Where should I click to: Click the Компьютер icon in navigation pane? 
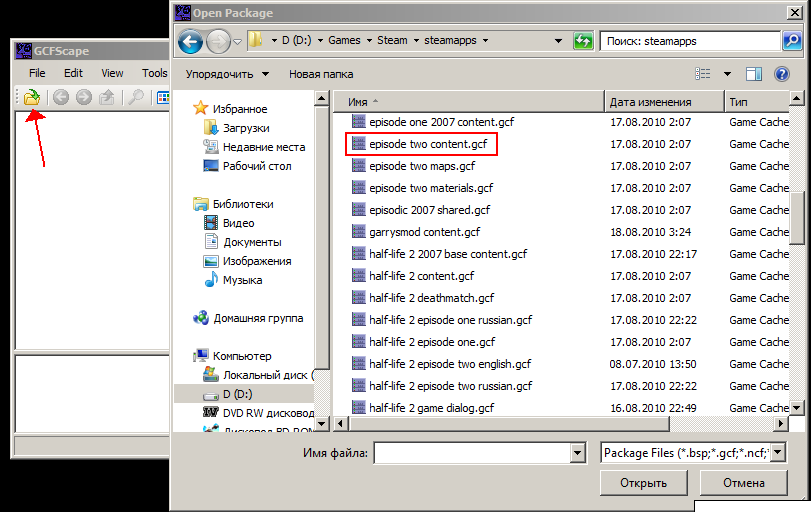201,356
